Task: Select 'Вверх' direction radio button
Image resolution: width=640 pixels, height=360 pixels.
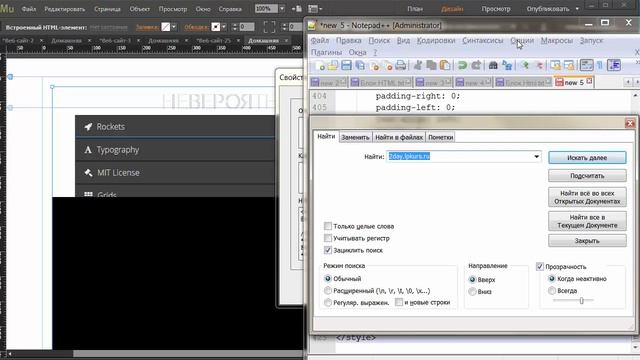Action: pyautogui.click(x=472, y=280)
